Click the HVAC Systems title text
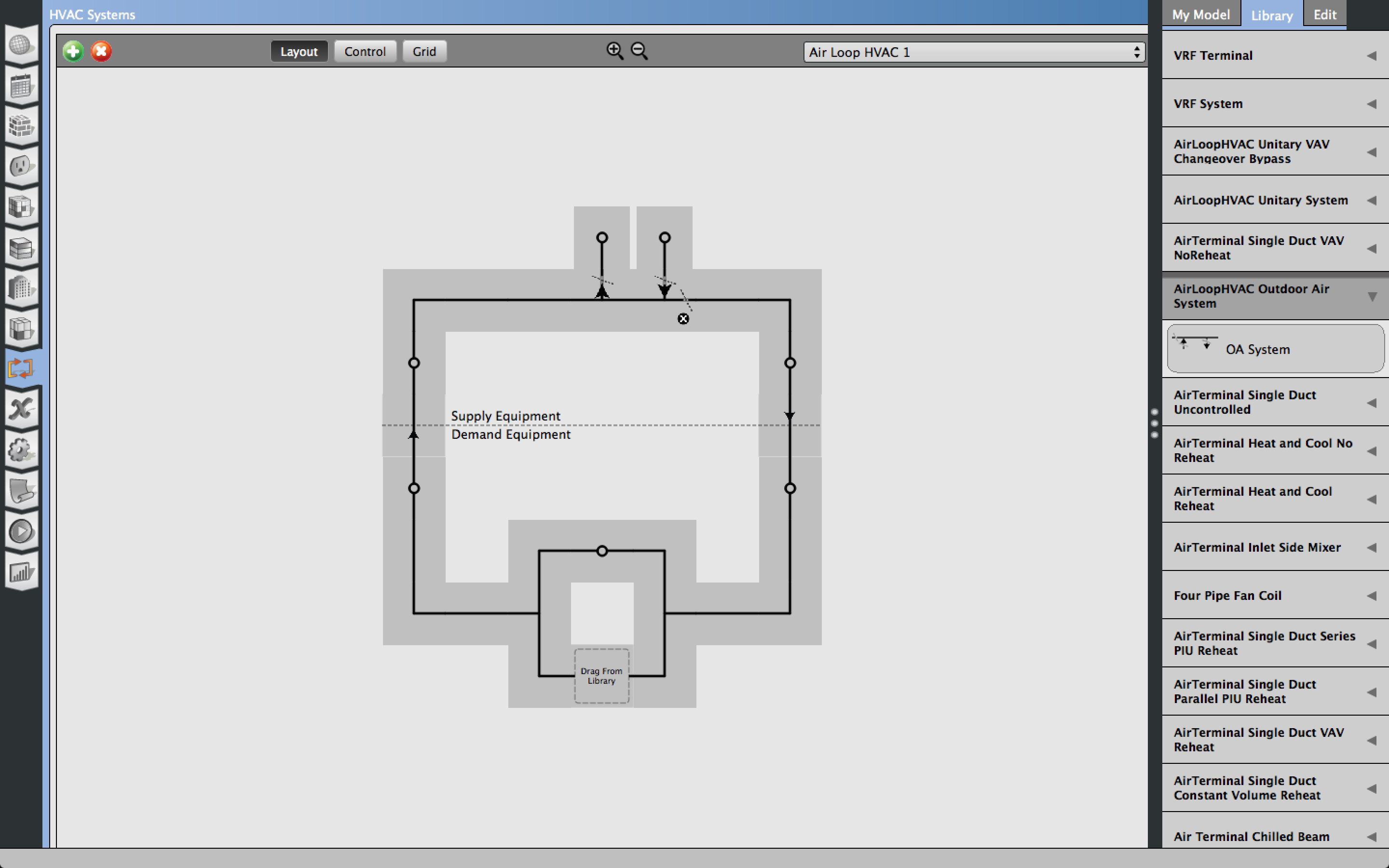Viewport: 1389px width, 868px height. pos(92,14)
